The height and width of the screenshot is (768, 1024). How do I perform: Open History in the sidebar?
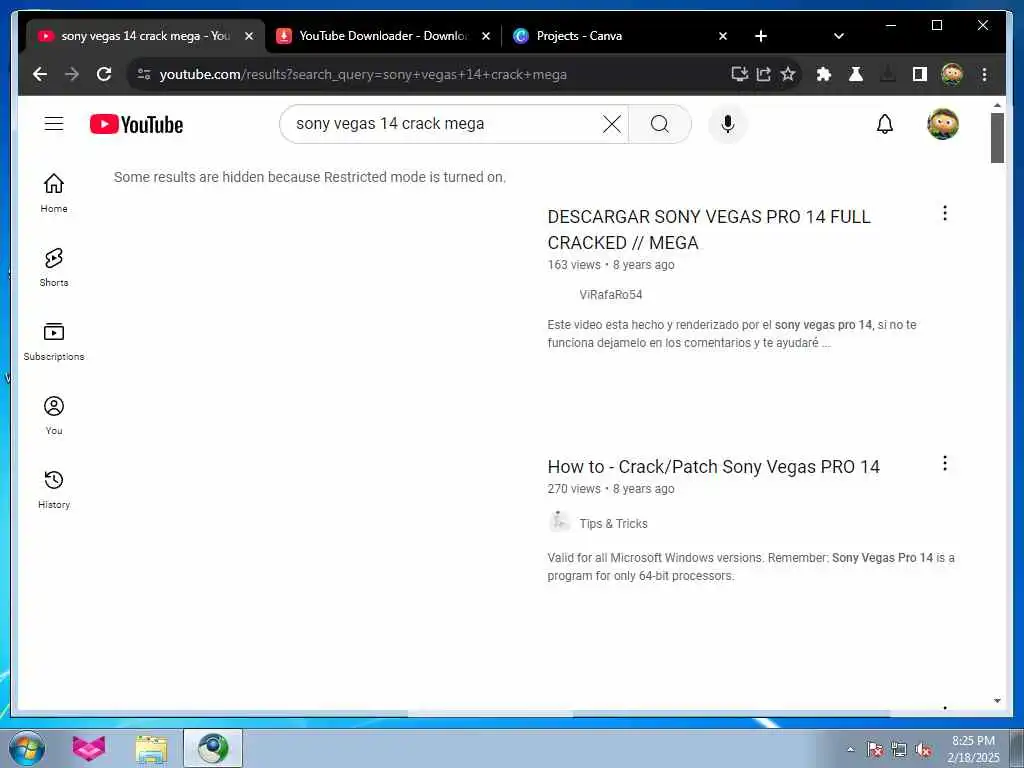(x=54, y=489)
